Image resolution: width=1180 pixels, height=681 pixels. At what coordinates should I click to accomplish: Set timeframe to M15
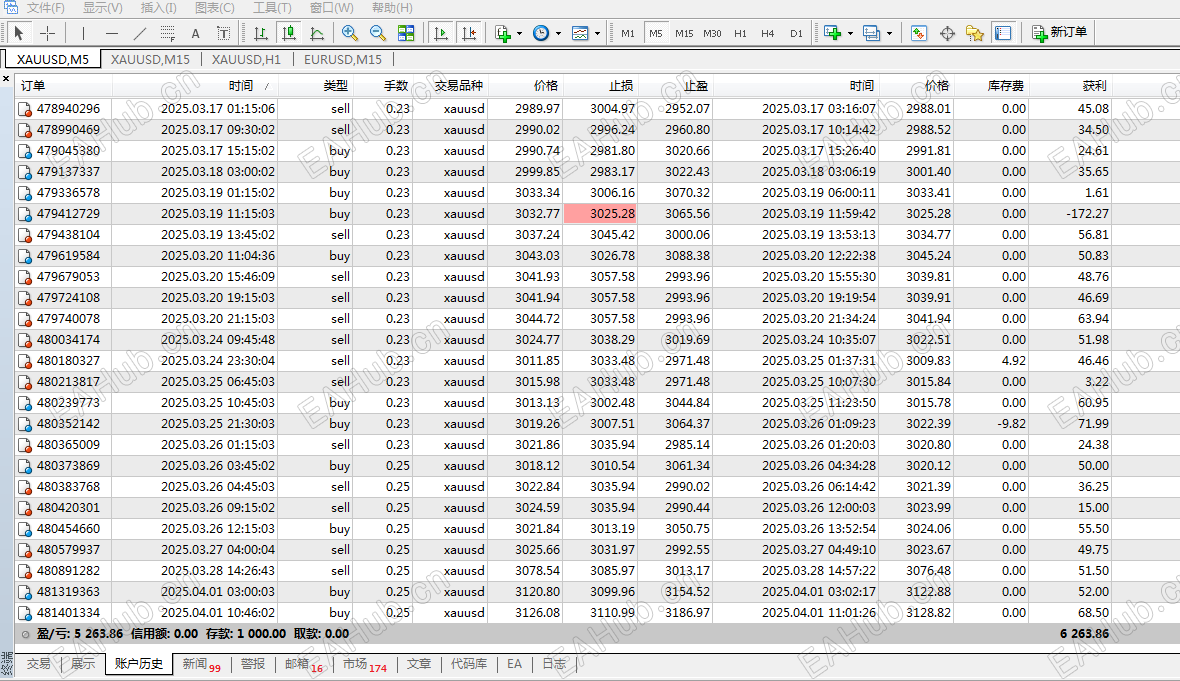click(684, 33)
